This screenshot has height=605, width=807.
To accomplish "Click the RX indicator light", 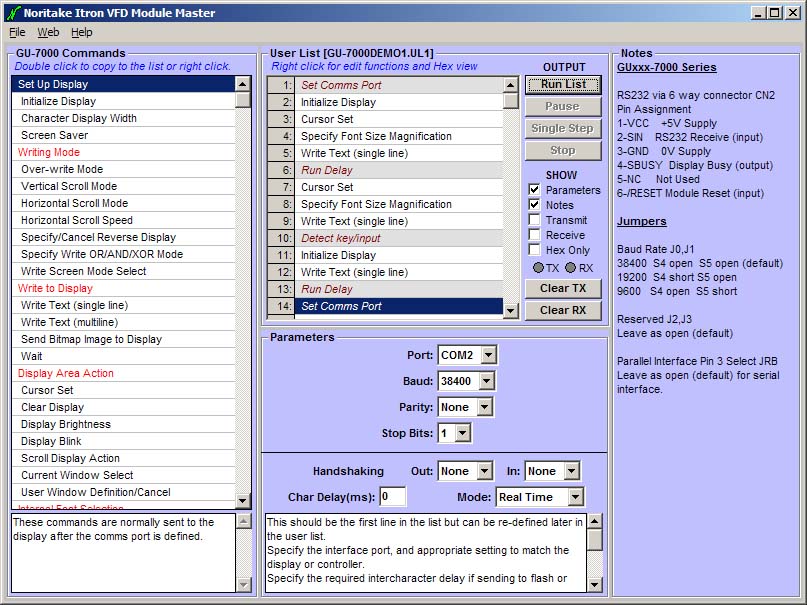I will pos(571,268).
